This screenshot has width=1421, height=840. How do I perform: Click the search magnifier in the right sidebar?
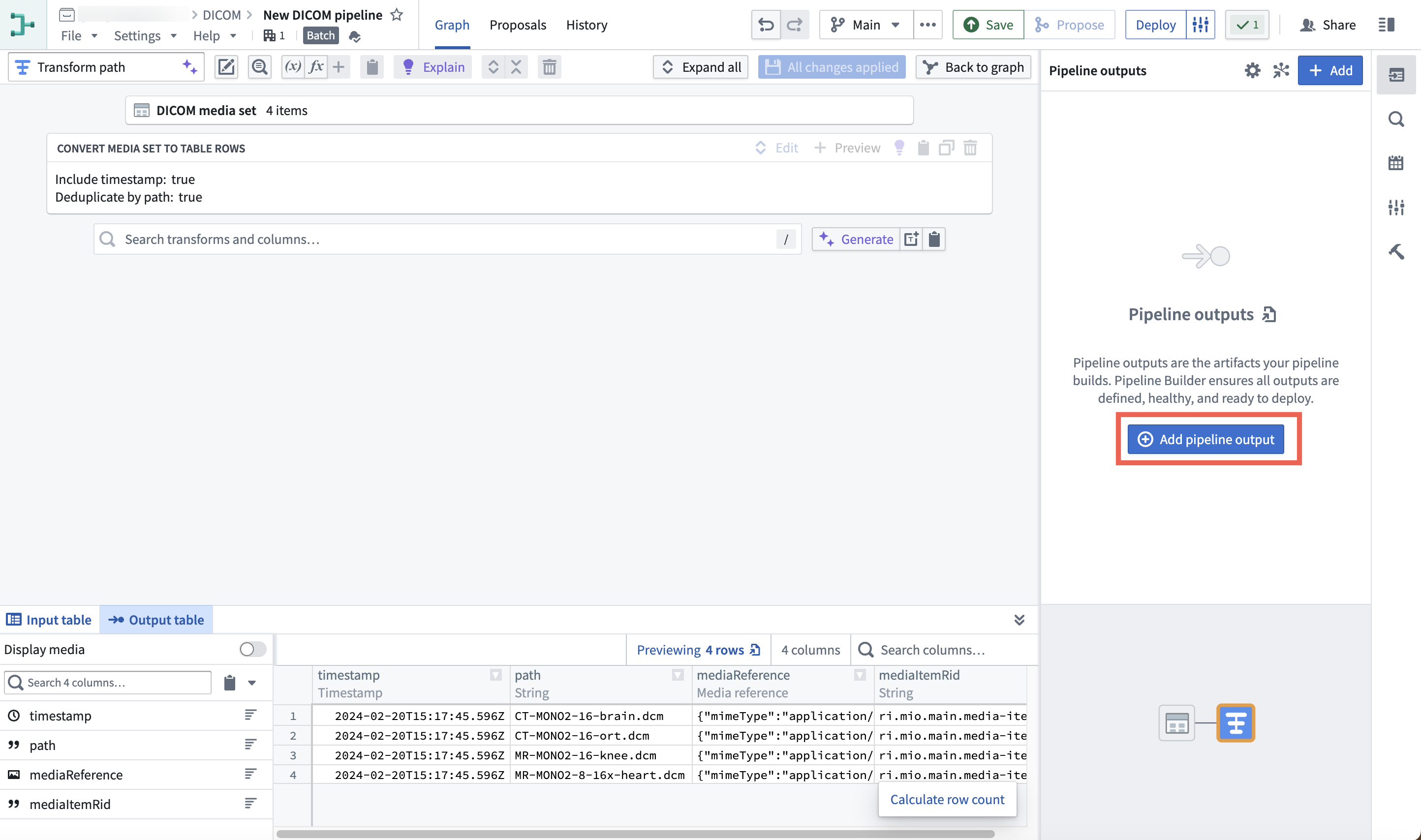(1396, 120)
